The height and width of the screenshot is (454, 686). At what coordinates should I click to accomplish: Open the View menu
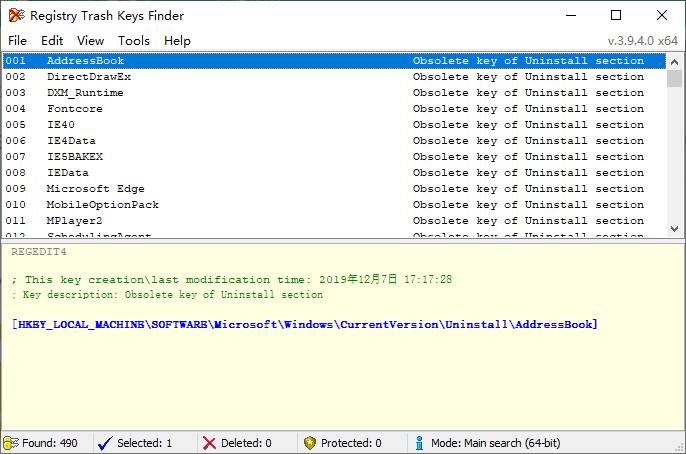[x=91, y=41]
